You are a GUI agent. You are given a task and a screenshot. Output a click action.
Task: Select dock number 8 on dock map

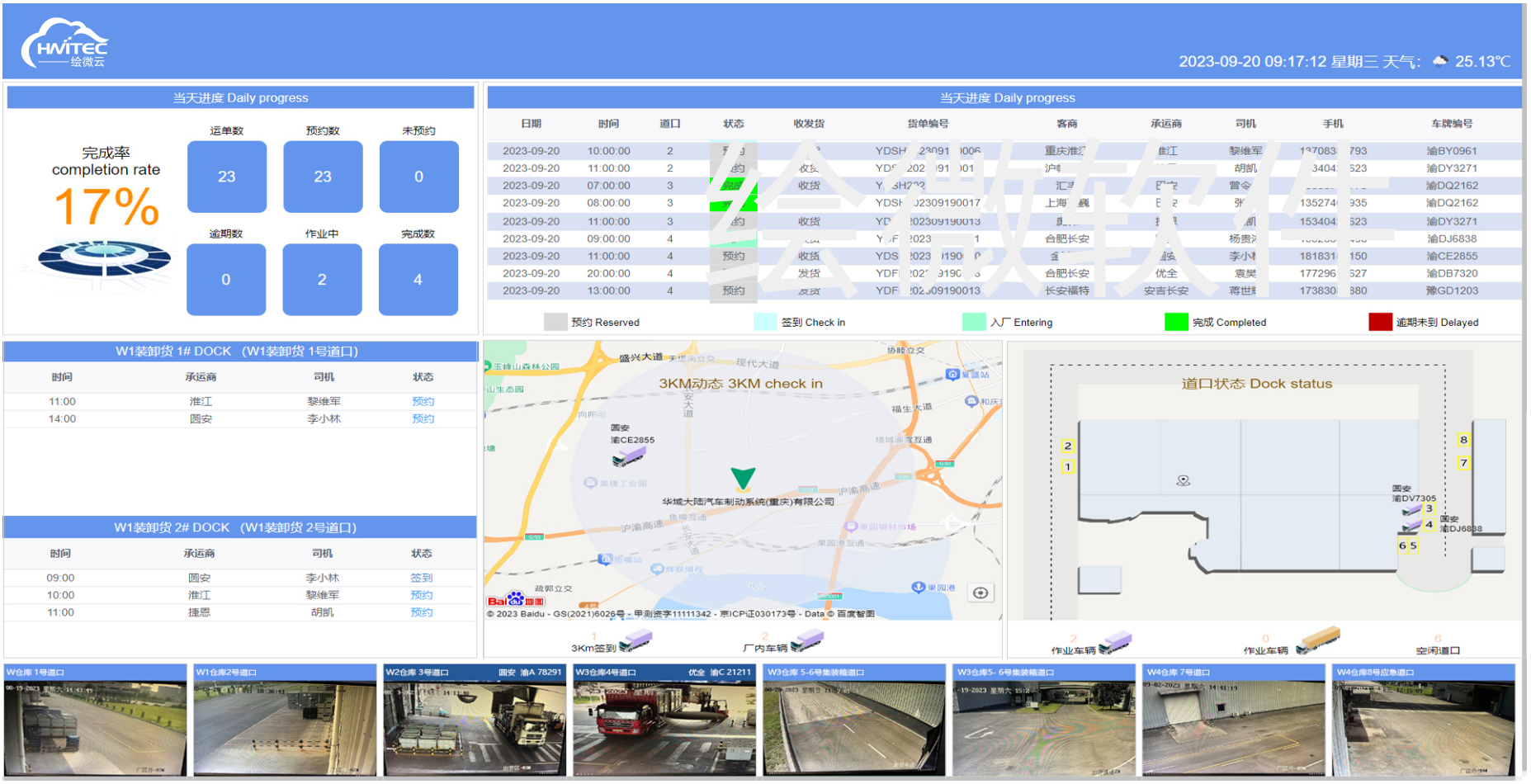tap(1463, 440)
